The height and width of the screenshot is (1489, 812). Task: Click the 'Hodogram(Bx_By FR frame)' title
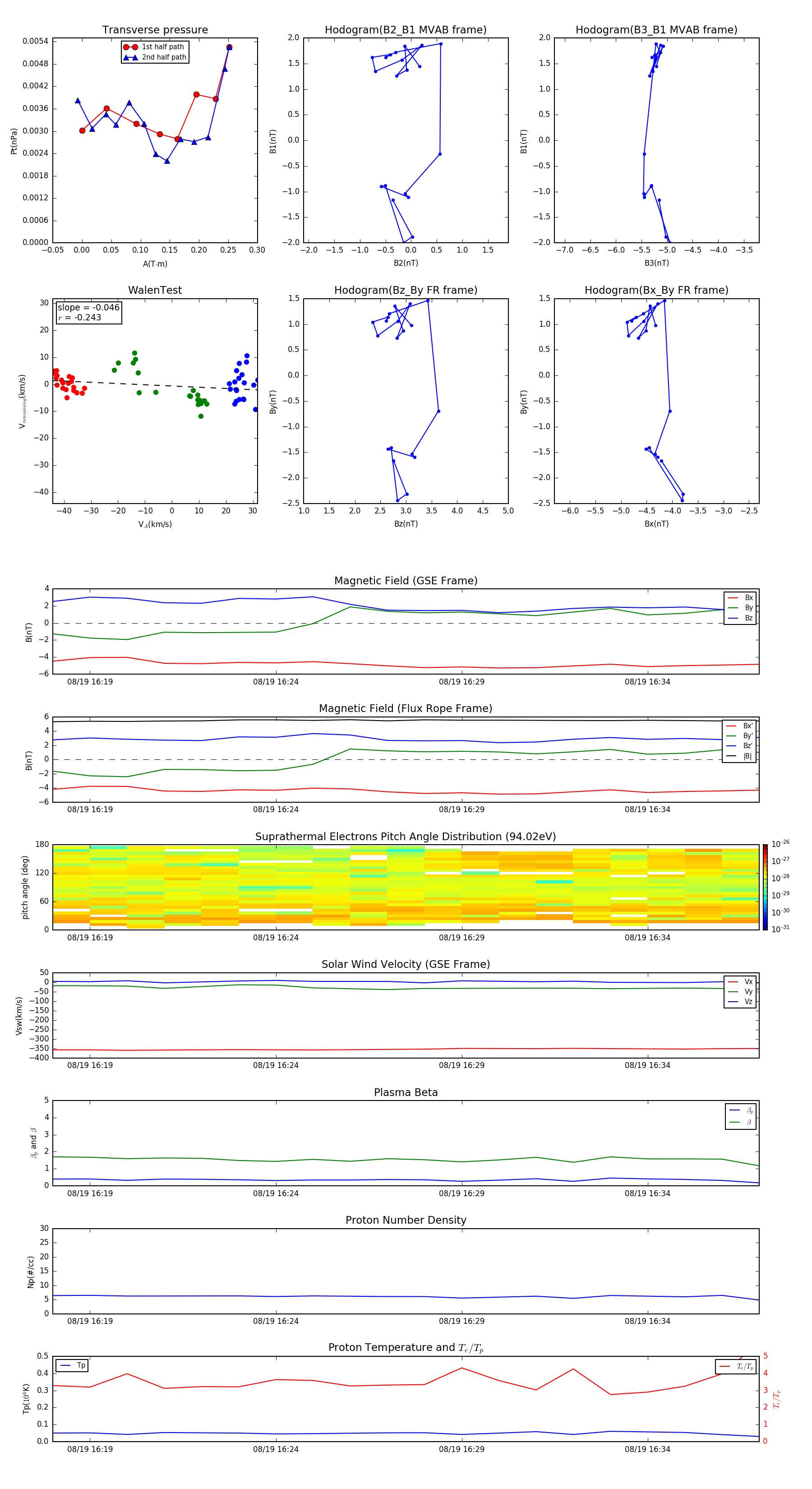pyautogui.click(x=656, y=290)
